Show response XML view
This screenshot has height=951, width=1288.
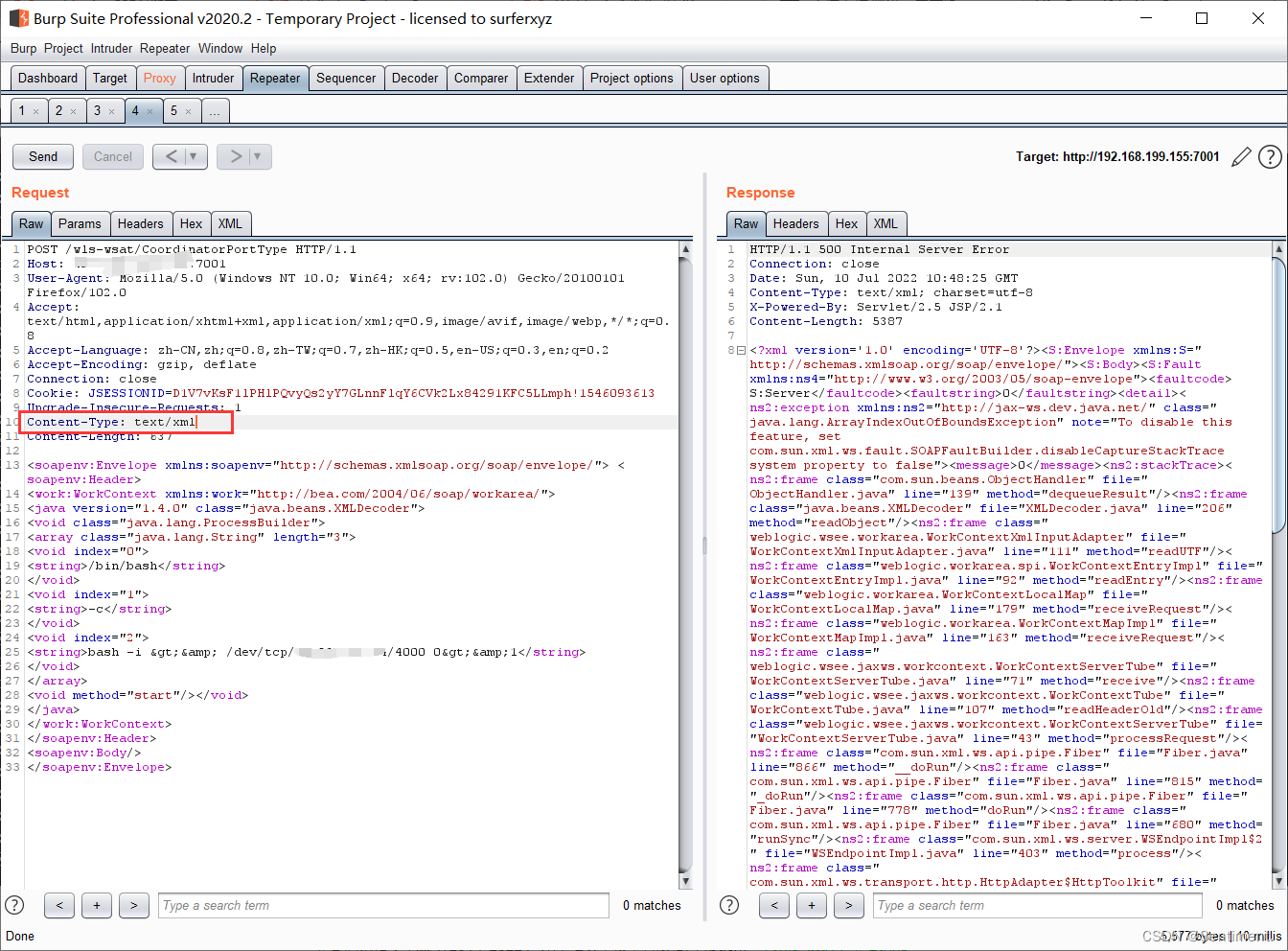coord(885,223)
